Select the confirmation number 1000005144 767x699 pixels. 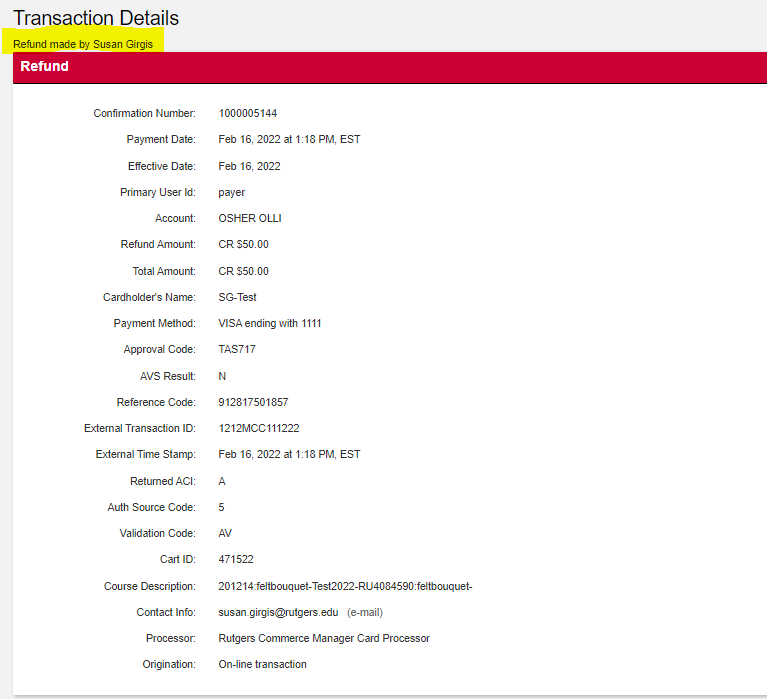click(x=247, y=113)
